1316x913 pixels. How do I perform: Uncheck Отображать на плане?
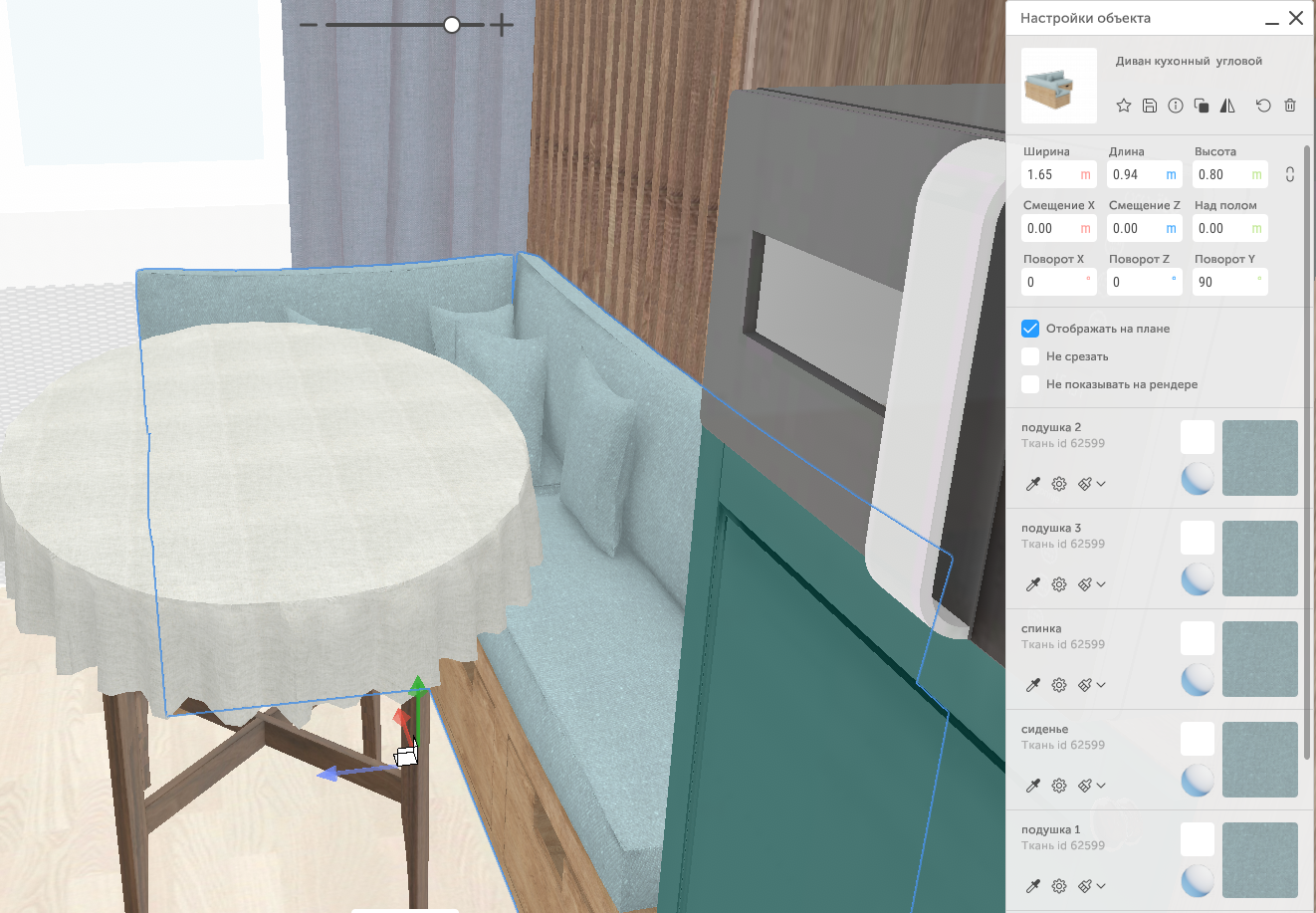tap(1030, 329)
